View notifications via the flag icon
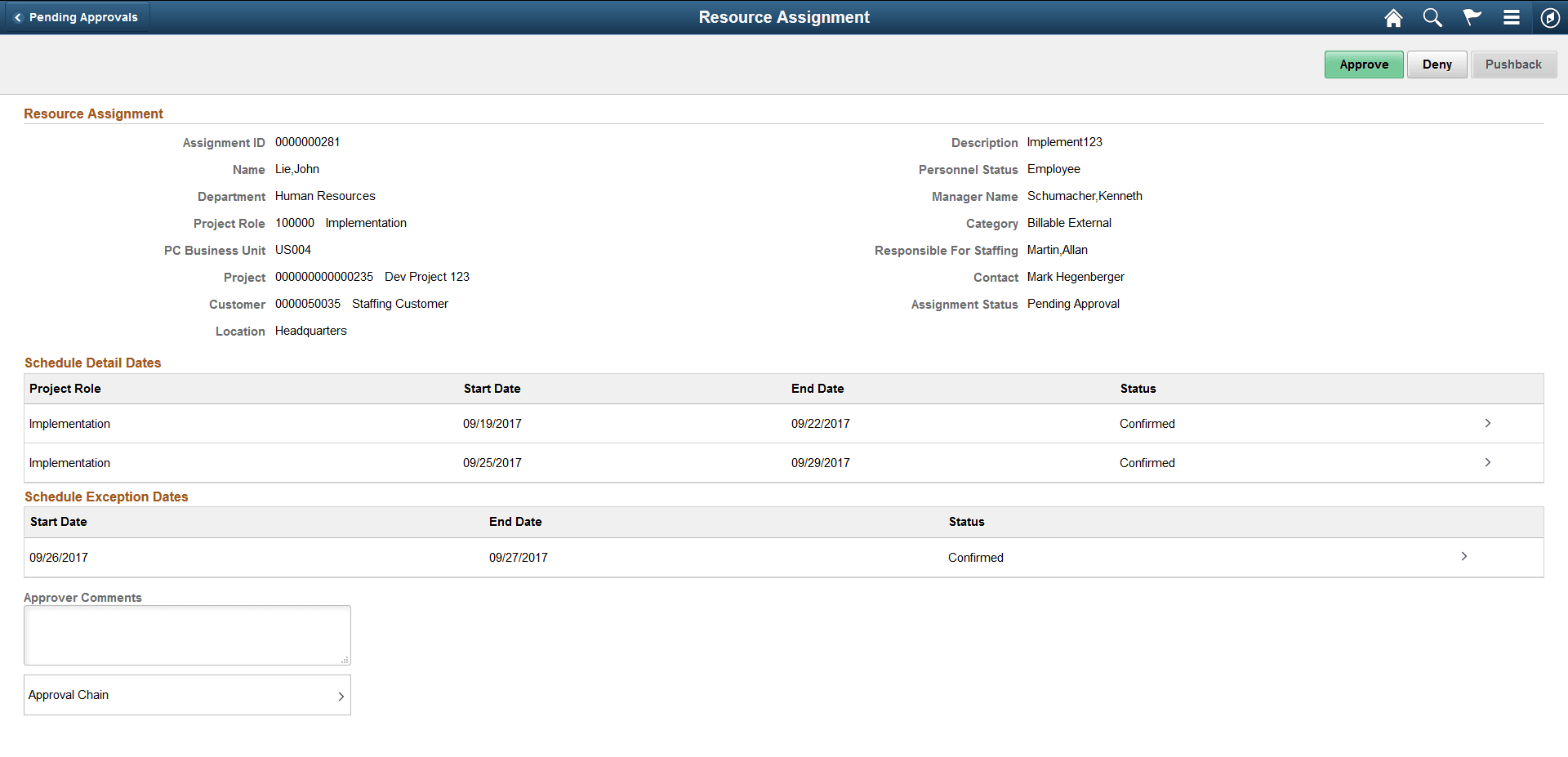Image resolution: width=1568 pixels, height=757 pixels. tap(1472, 17)
